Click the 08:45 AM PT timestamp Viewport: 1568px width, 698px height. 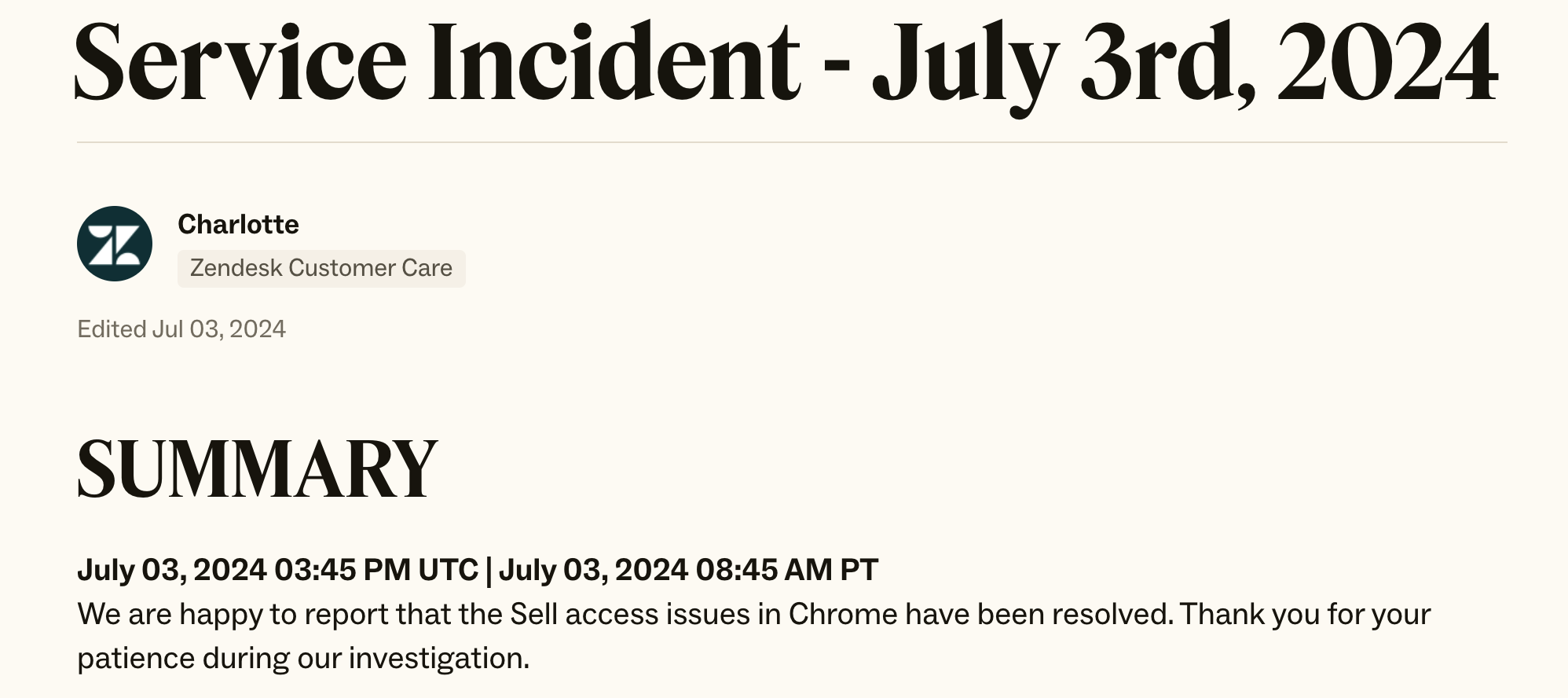pos(787,569)
